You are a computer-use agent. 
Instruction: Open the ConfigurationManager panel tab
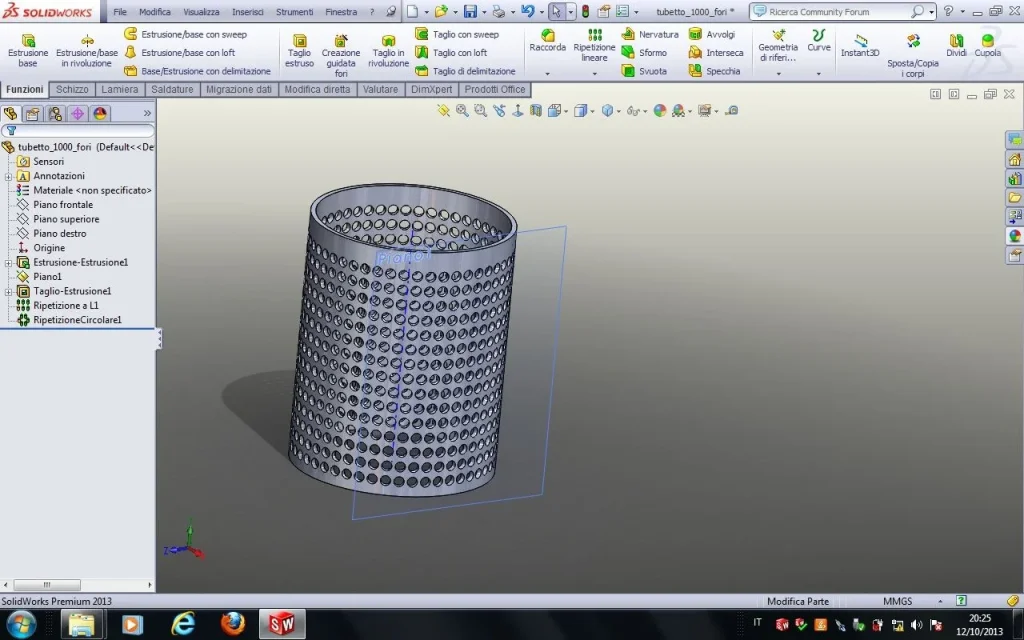[x=55, y=114]
